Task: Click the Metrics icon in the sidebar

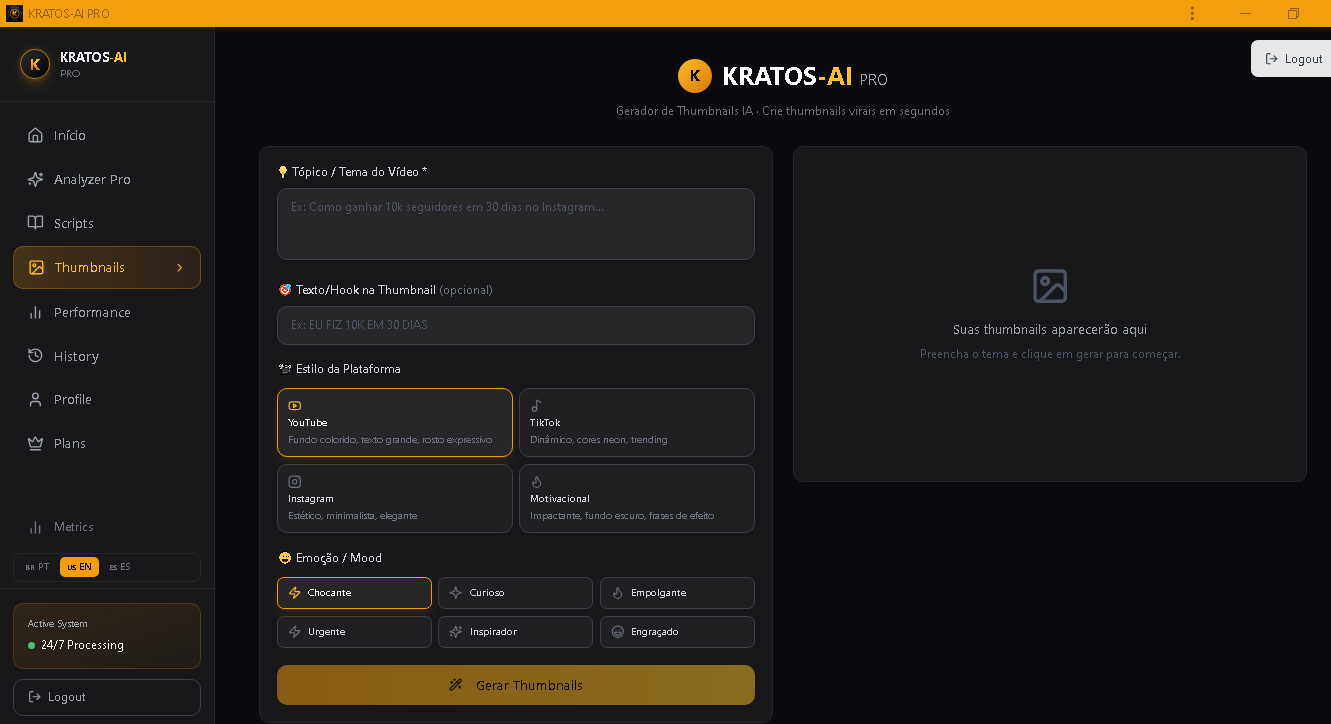Action: (x=36, y=527)
